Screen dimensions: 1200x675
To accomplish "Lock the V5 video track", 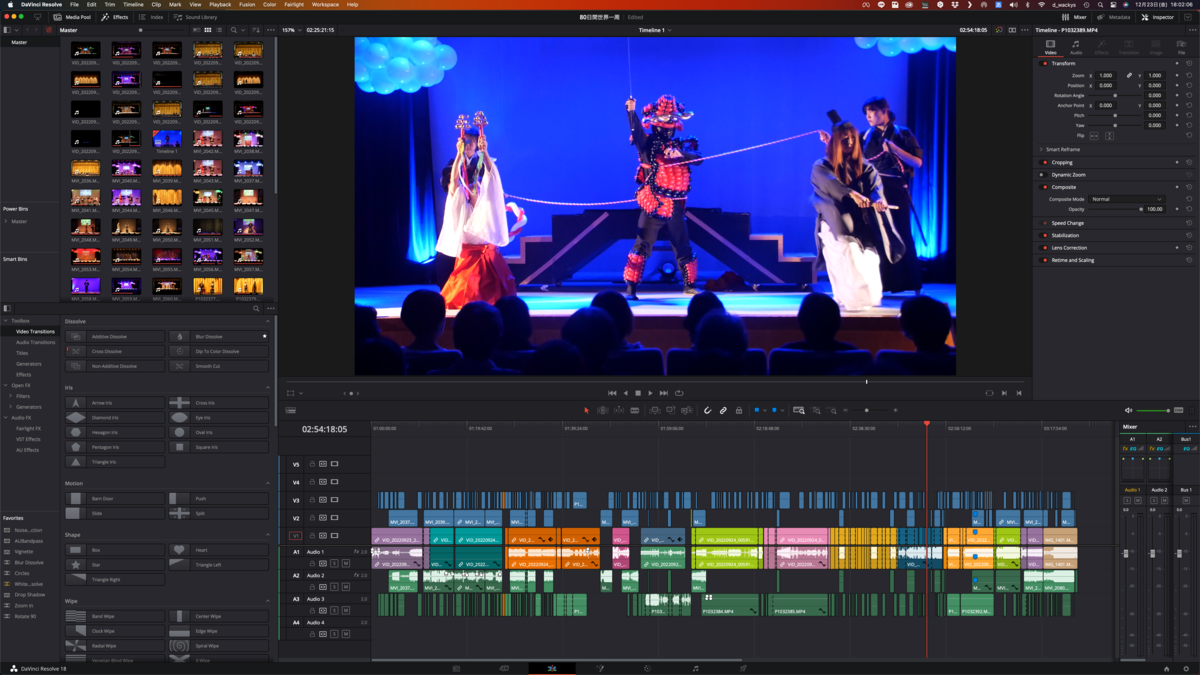I will tap(312, 464).
